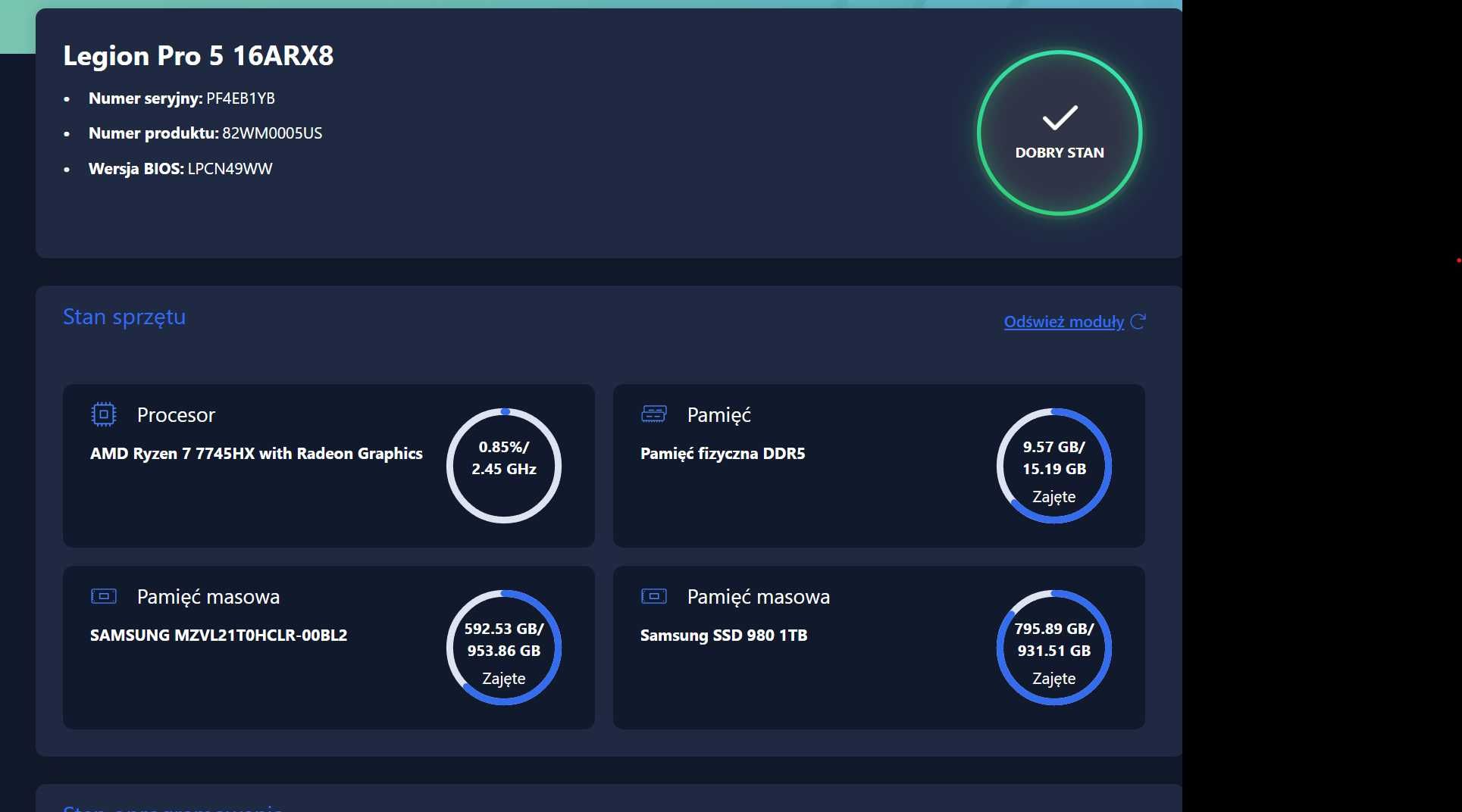Open the Odśwież moduły link
The image size is (1462, 812).
(x=1063, y=322)
